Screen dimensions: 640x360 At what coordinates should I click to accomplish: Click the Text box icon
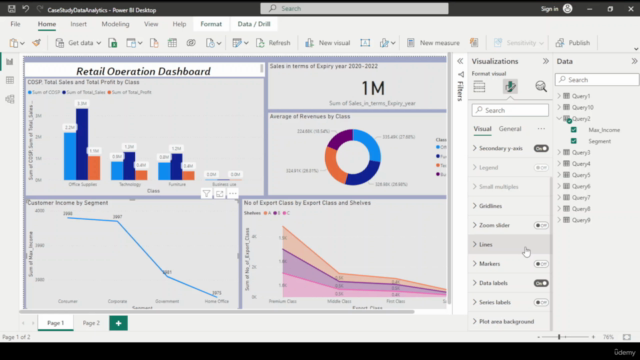pyautogui.click(x=365, y=43)
